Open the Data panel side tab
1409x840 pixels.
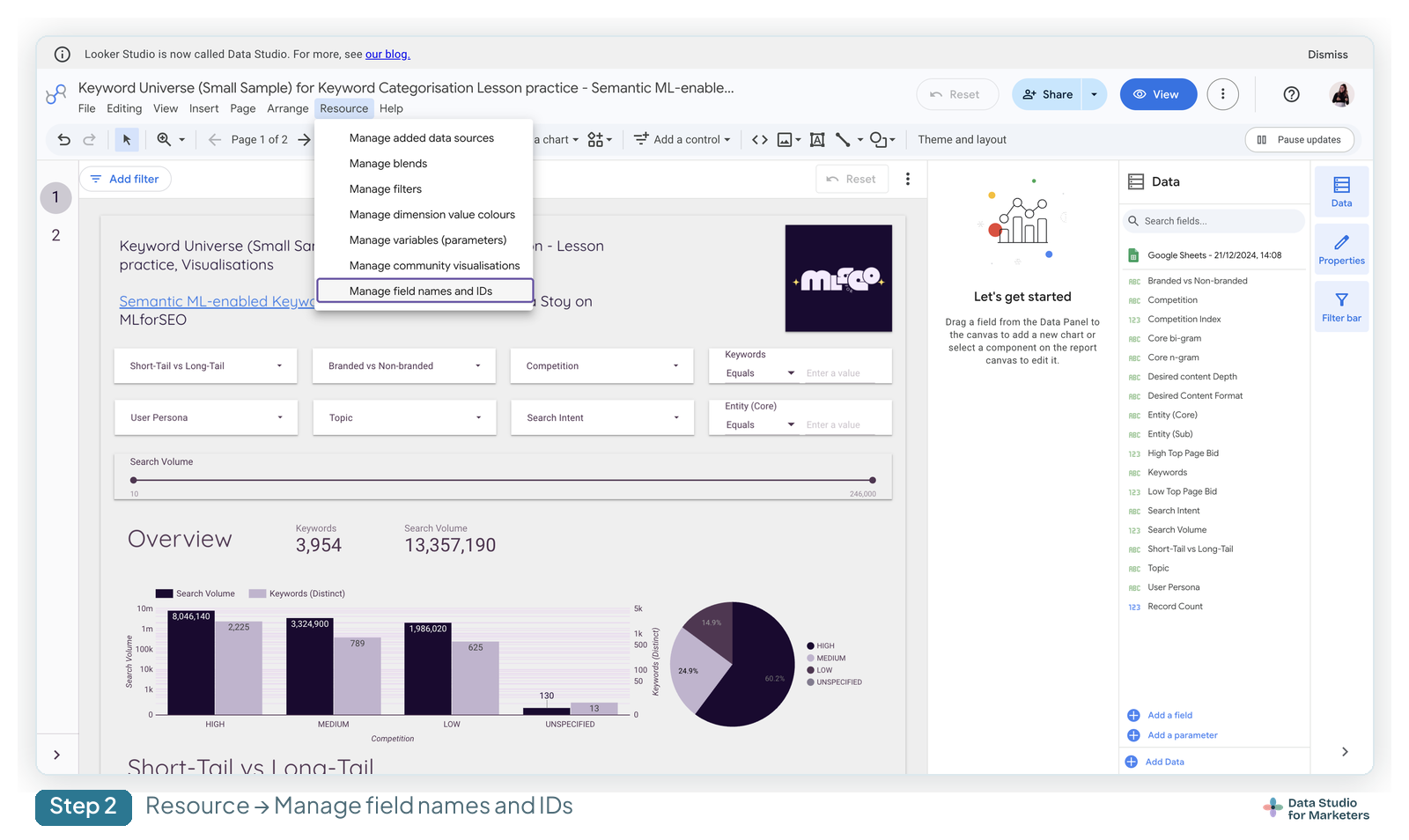[1341, 191]
